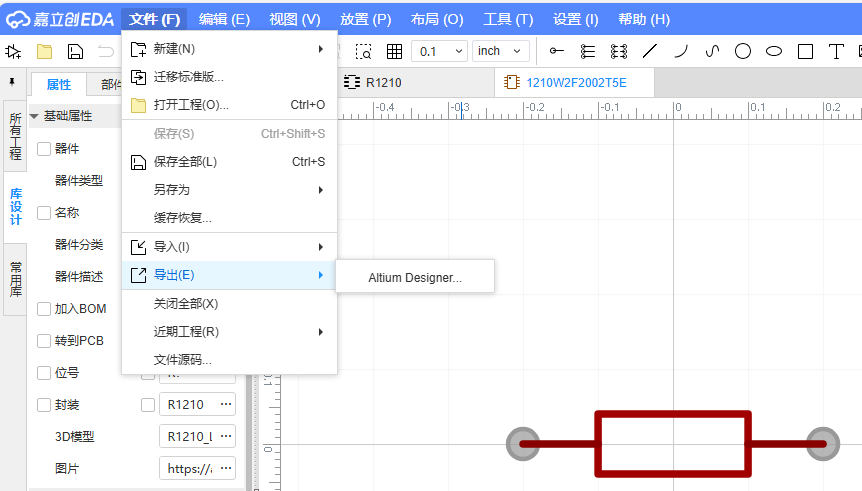Image resolution: width=862 pixels, height=491 pixels.
Task: Toggle the 名称 checkbox
Action: (44, 213)
